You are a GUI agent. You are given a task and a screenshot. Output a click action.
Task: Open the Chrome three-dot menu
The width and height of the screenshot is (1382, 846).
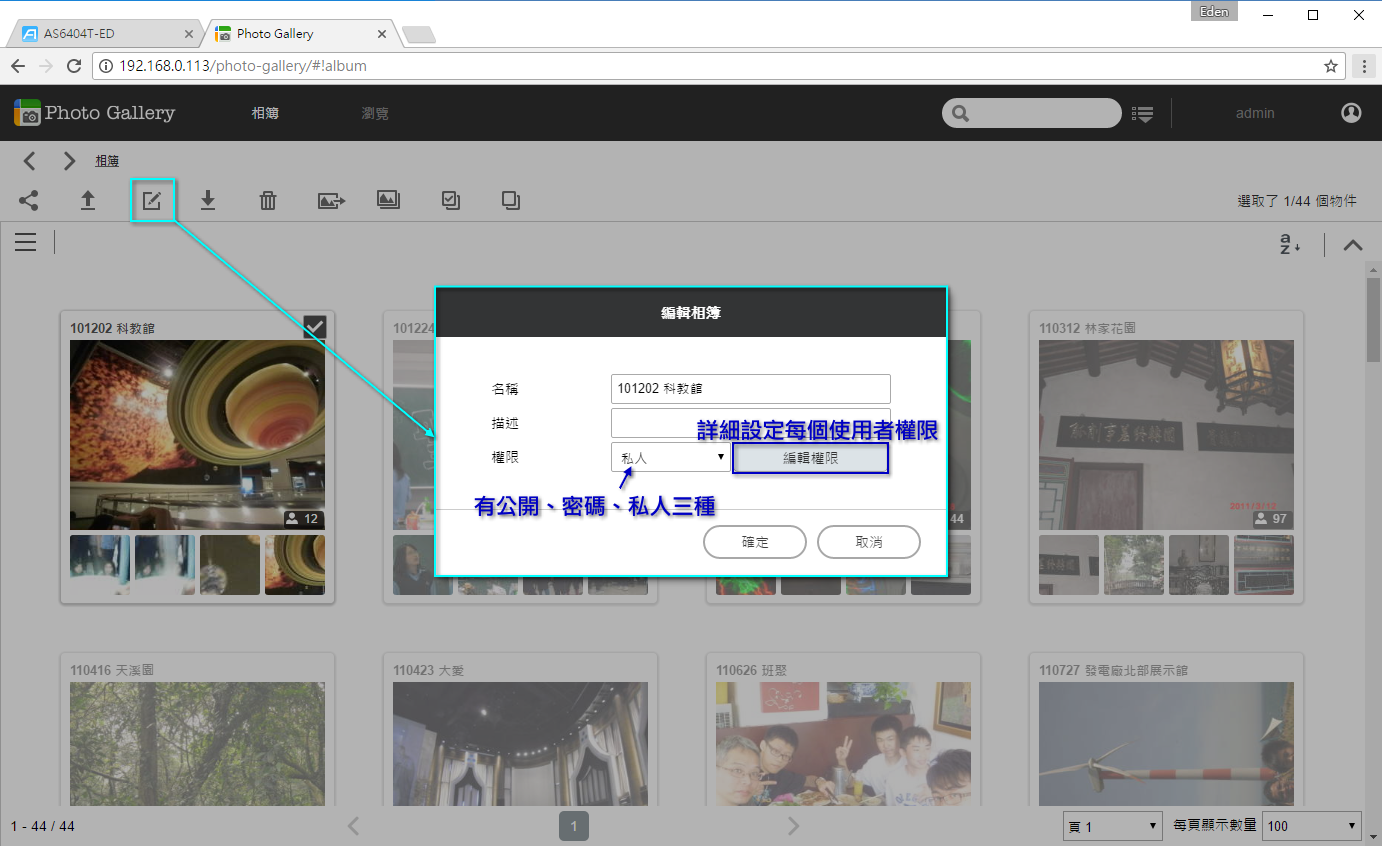pos(1364,66)
